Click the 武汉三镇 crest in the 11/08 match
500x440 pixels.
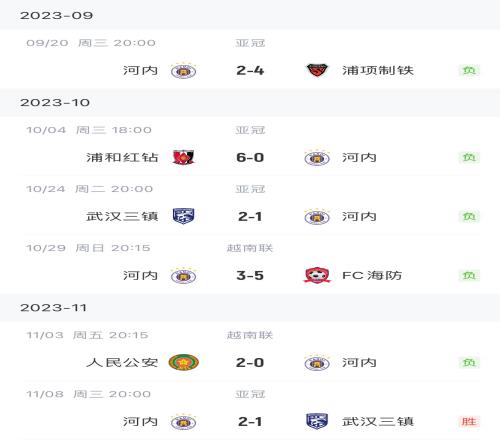click(317, 421)
